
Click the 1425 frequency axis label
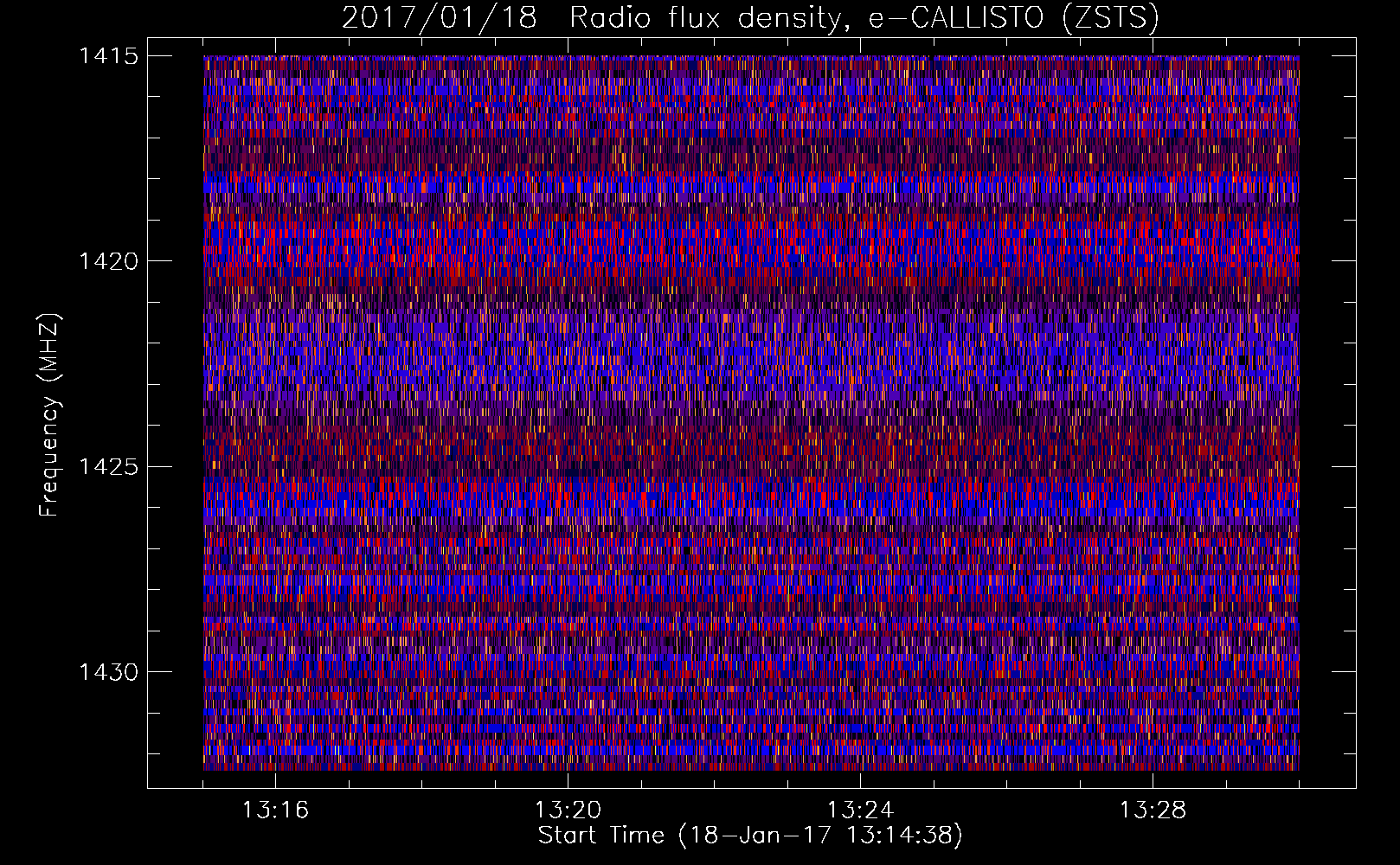point(108,467)
